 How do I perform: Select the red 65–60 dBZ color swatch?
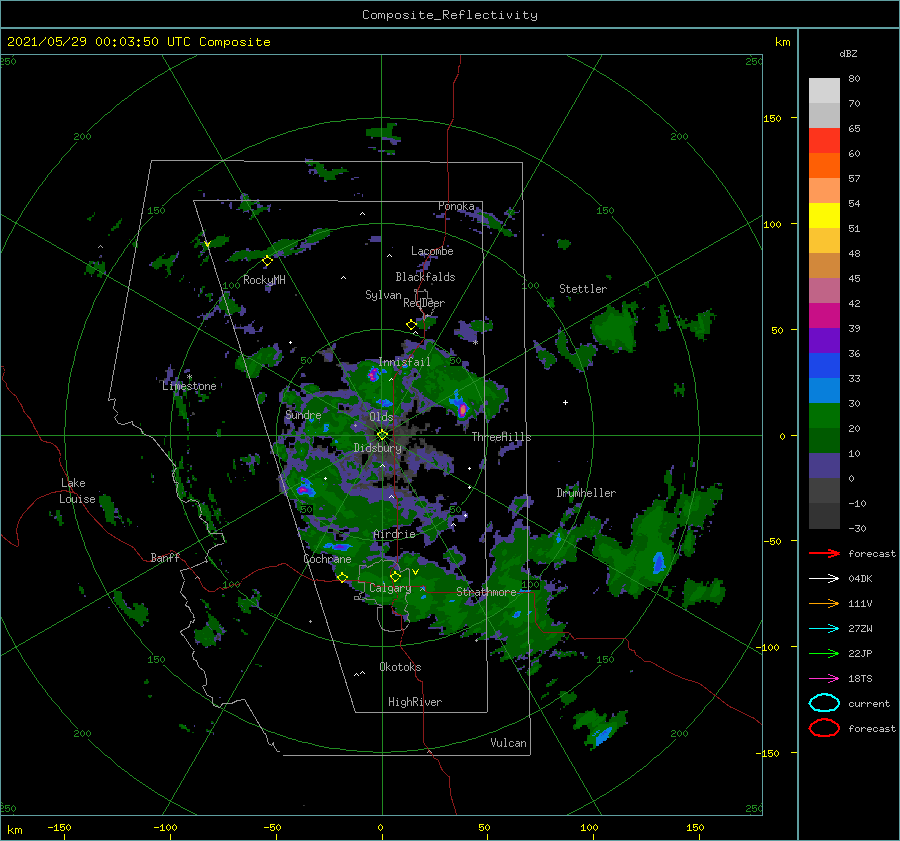coord(824,141)
